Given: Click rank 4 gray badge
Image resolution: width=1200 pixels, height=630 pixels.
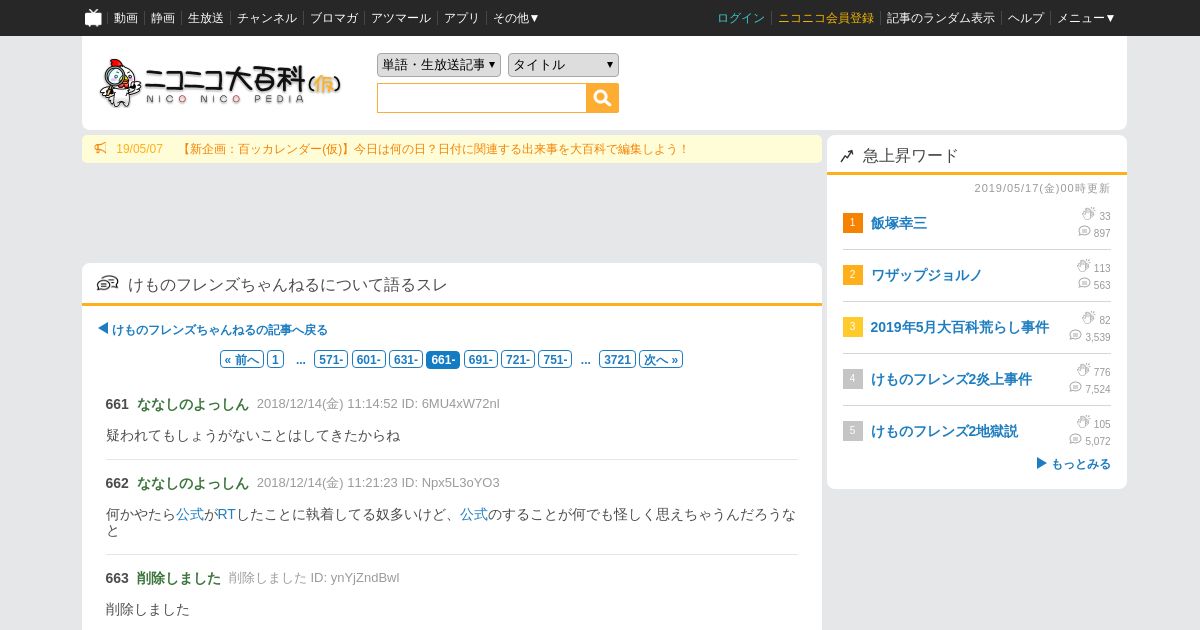Looking at the screenshot, I should 853,379.
